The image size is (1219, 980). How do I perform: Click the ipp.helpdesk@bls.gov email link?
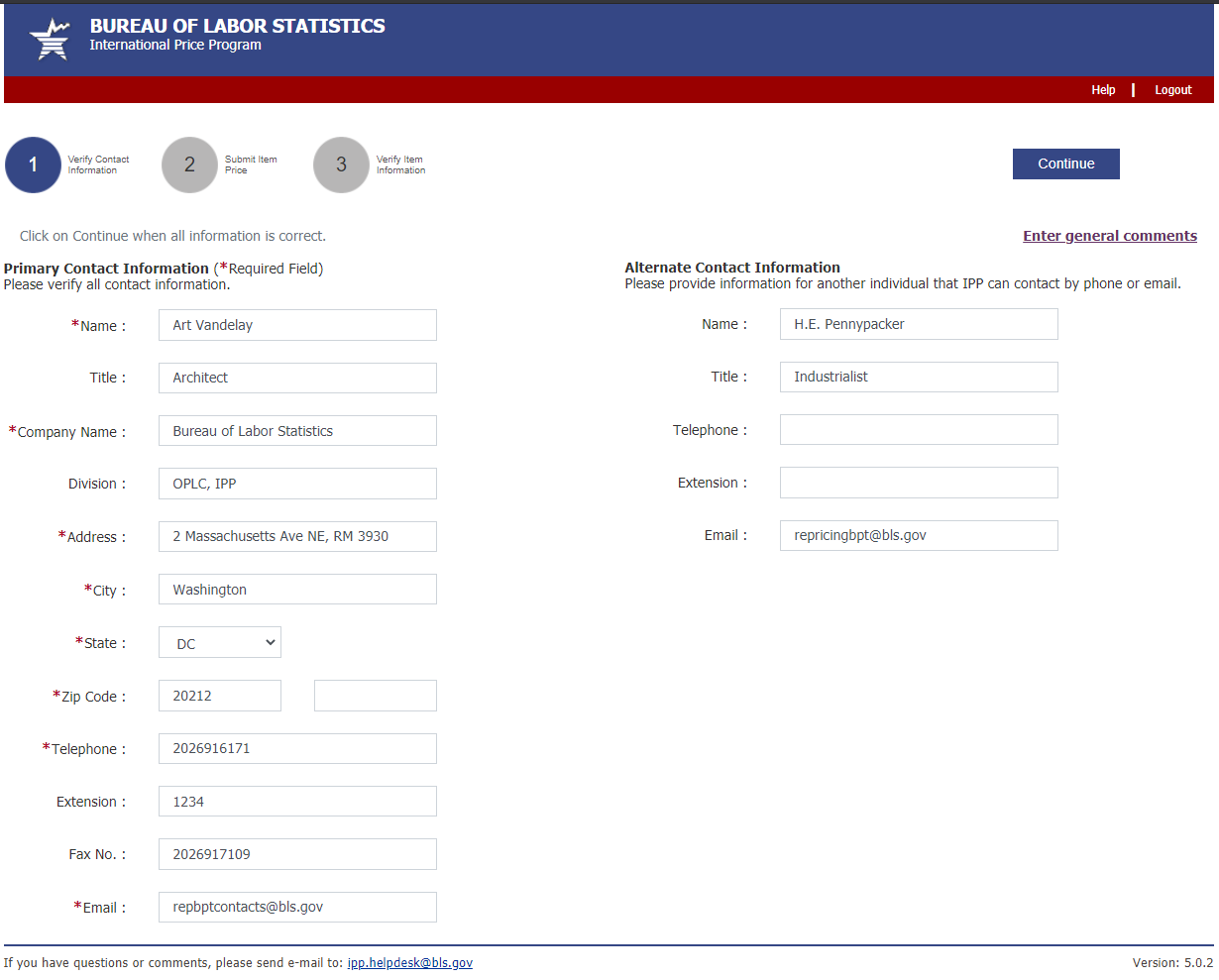tap(410, 963)
